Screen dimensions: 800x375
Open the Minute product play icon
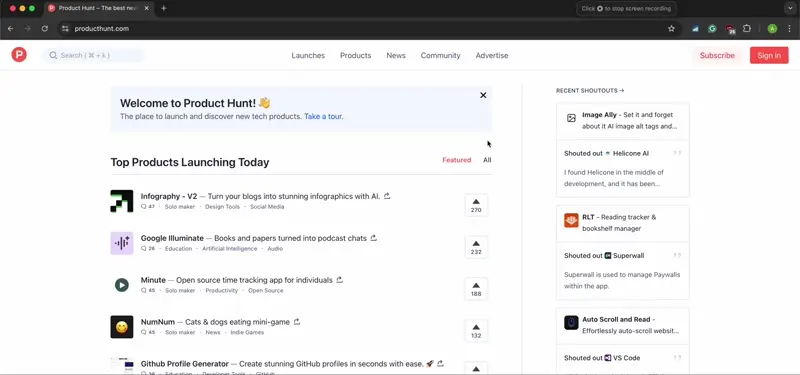click(x=121, y=285)
